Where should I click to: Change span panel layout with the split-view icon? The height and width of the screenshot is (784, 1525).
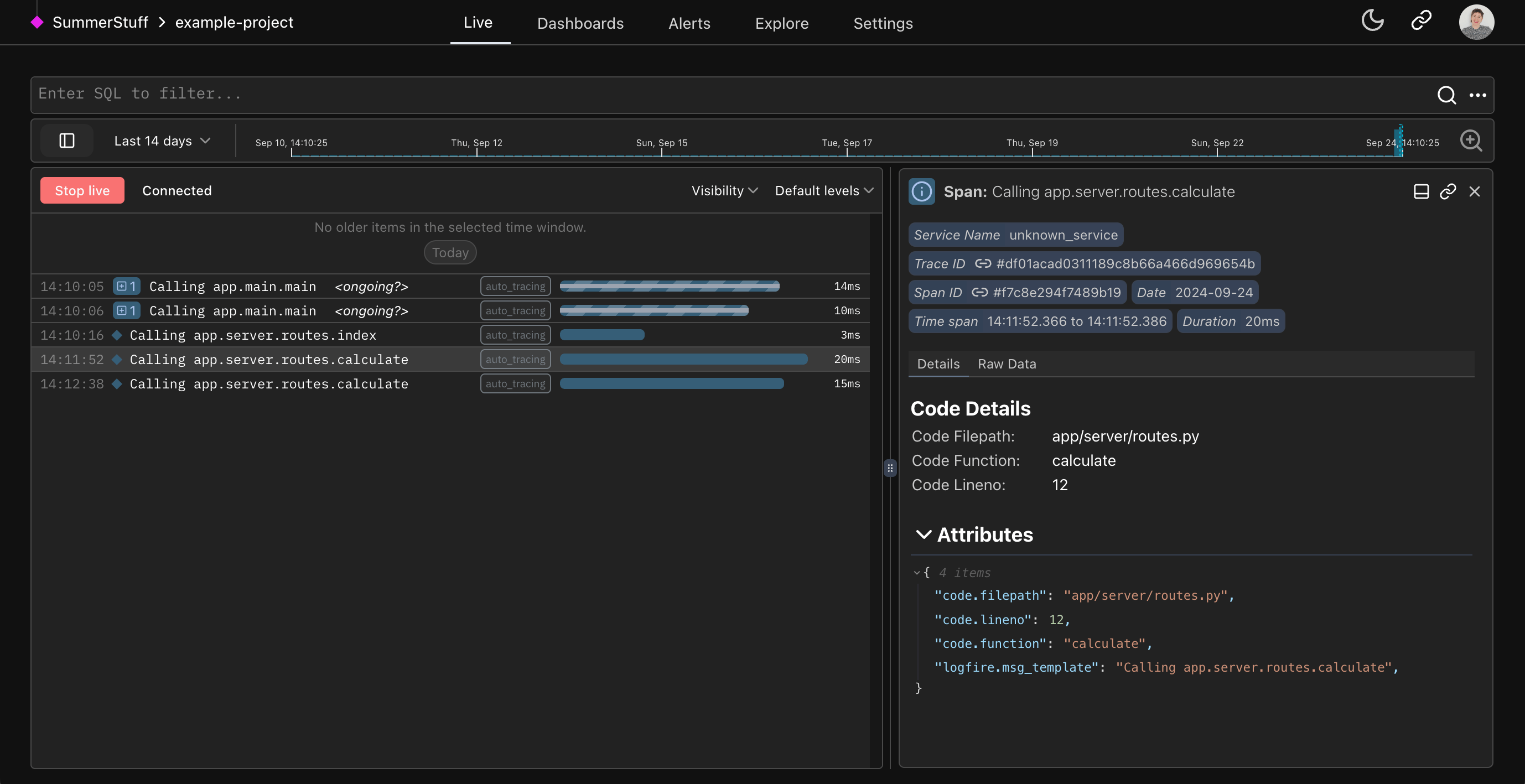click(x=1422, y=191)
